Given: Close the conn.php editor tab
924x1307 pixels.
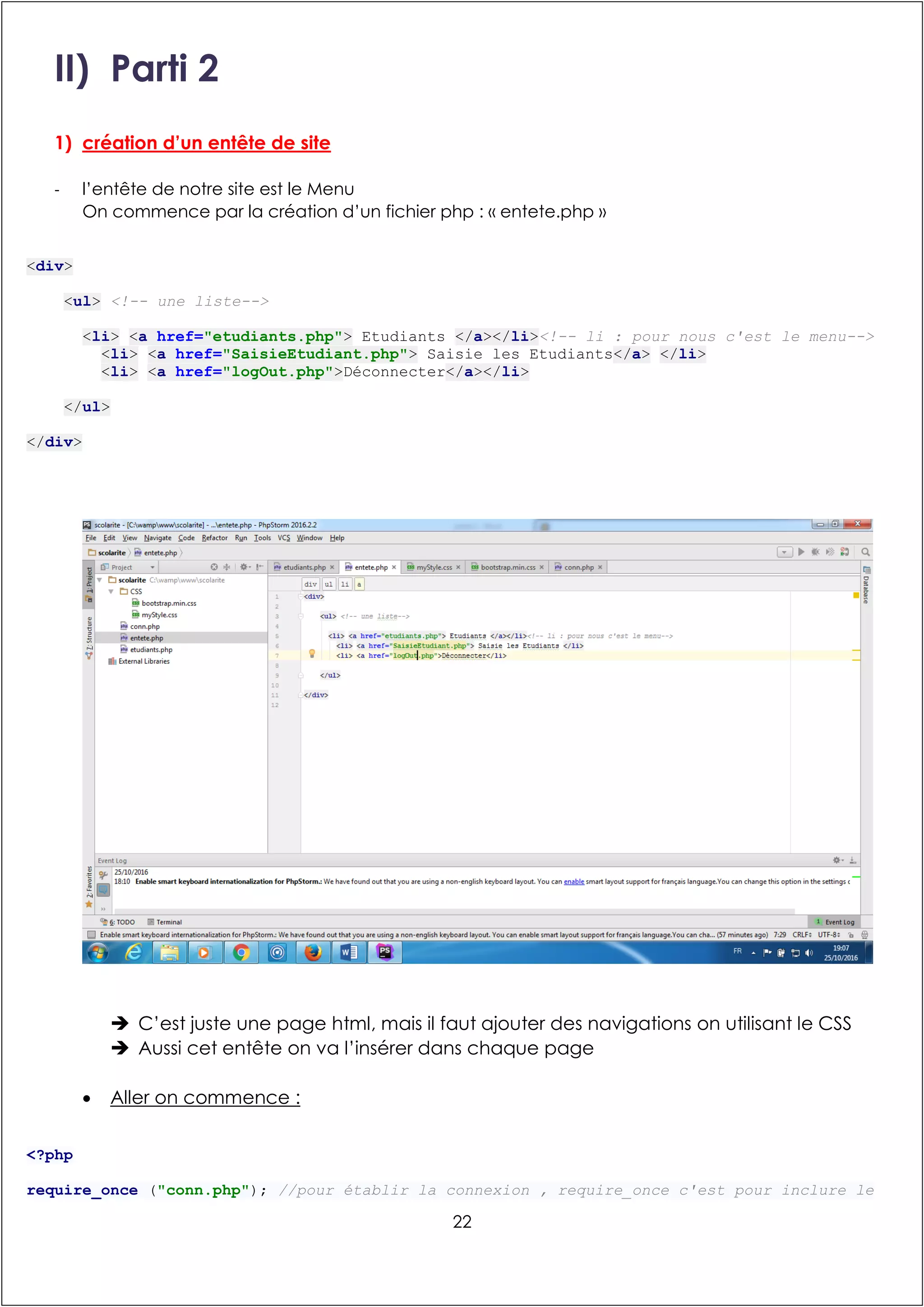Looking at the screenshot, I should 600,568.
